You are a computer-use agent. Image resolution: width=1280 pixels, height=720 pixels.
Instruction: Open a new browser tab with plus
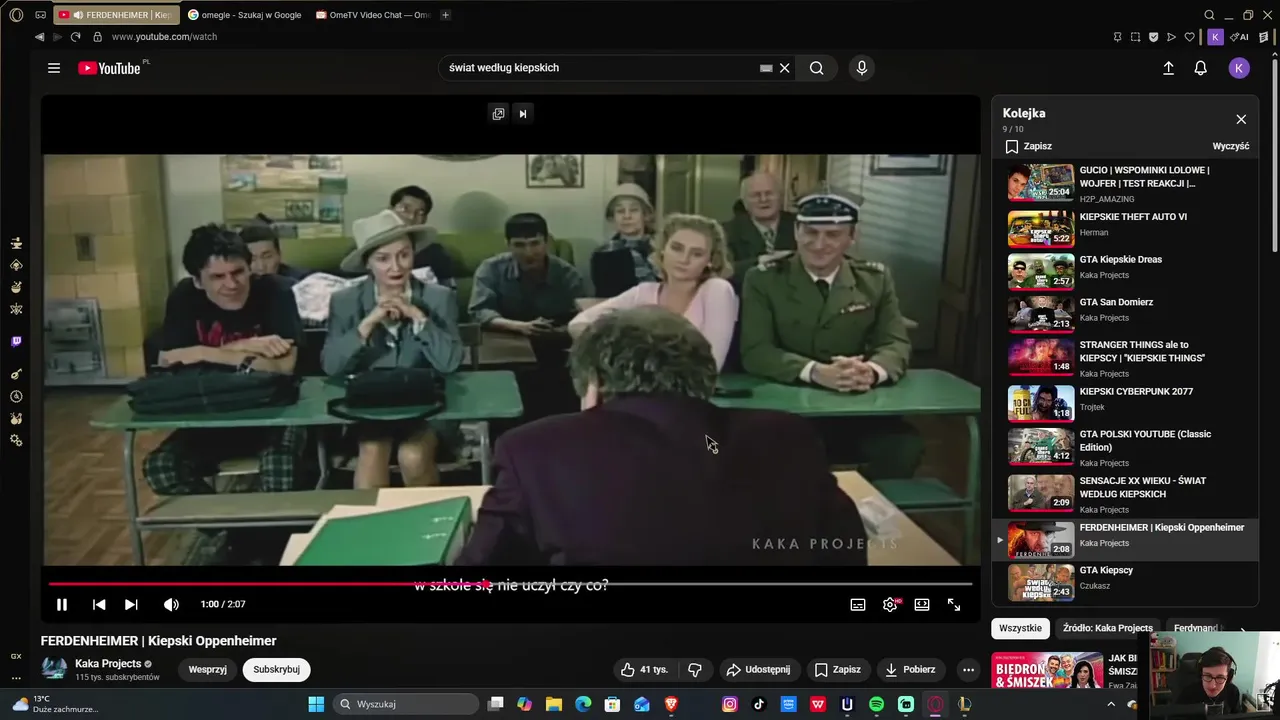445,15
